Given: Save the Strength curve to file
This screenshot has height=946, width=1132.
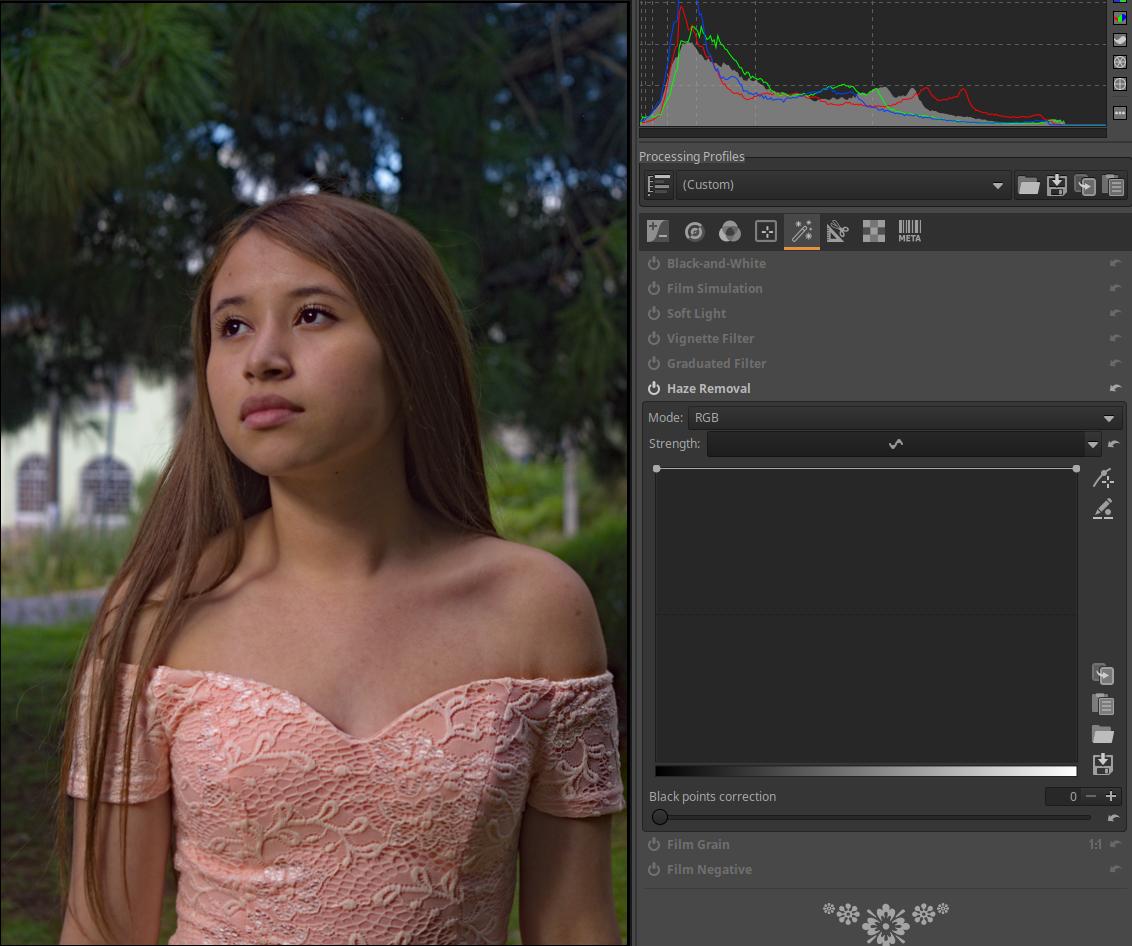Looking at the screenshot, I should pos(1103,765).
